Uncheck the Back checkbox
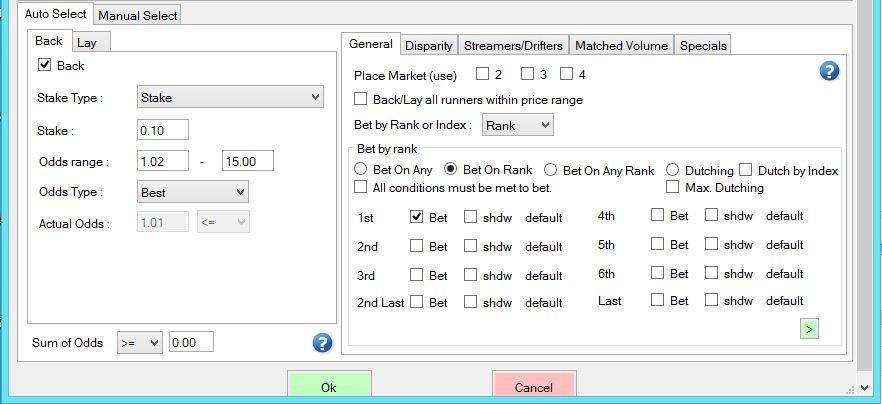 pyautogui.click(x=44, y=65)
